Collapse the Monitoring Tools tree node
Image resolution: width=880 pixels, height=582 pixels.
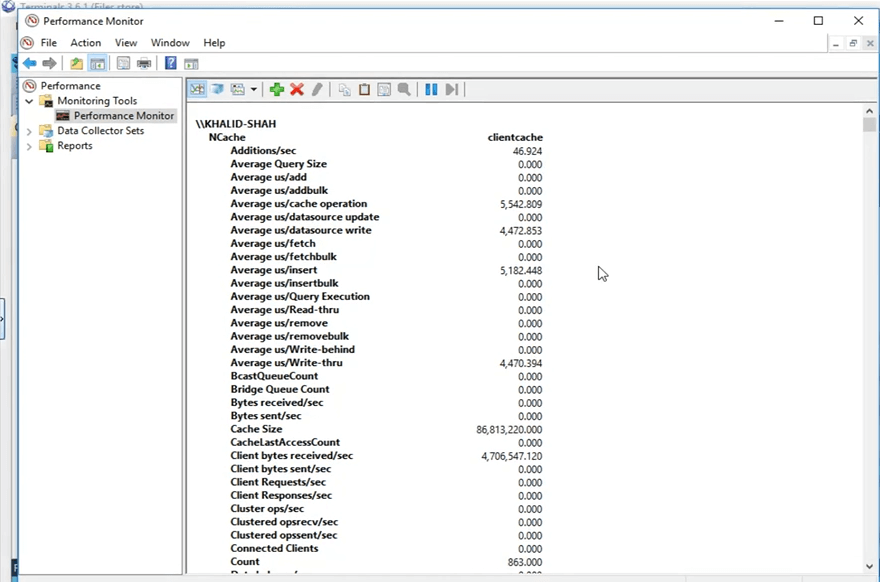[29, 101]
